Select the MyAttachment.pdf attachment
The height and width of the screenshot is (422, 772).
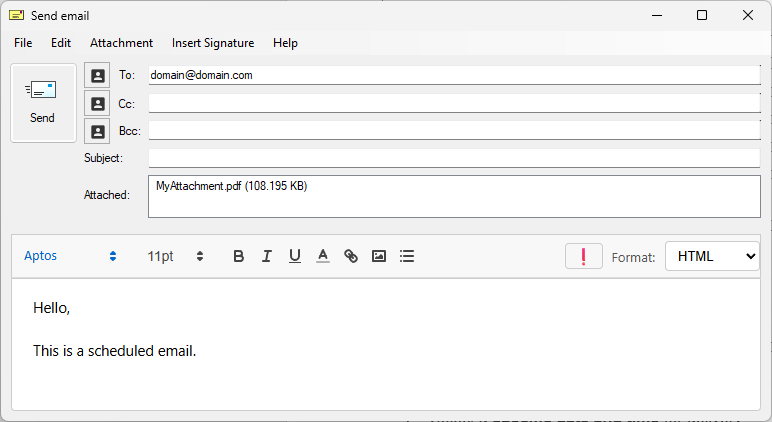coord(230,186)
